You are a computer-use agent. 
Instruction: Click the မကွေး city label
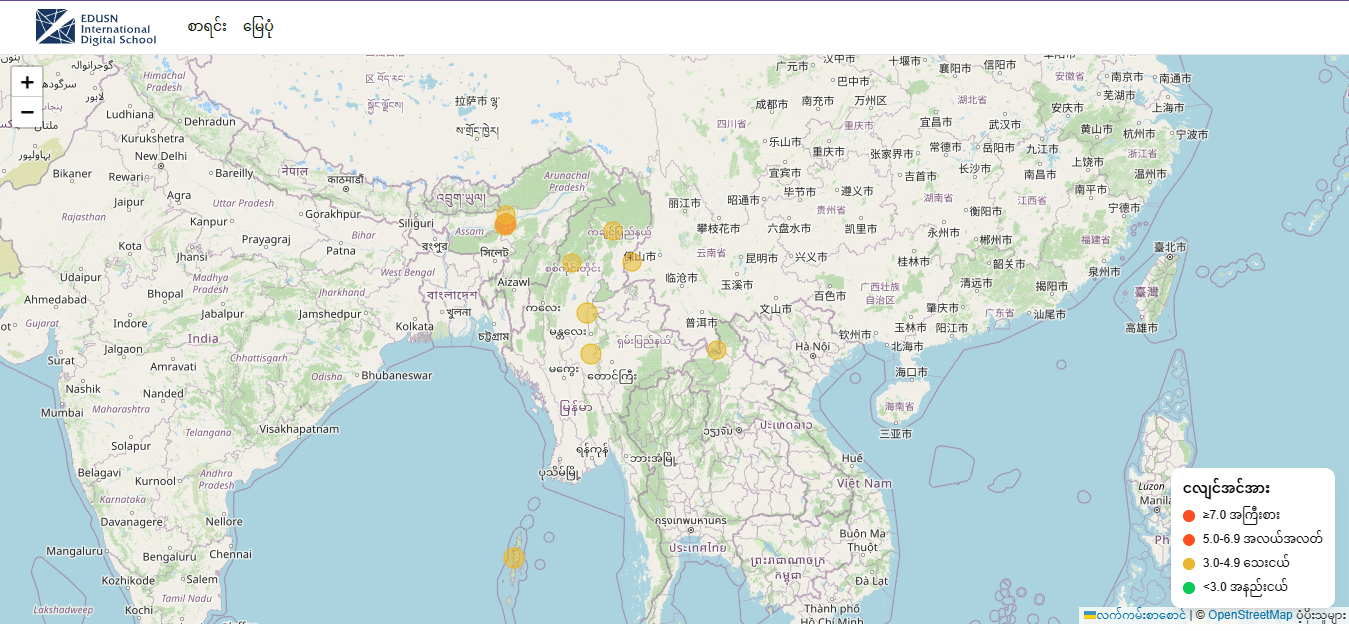[x=564, y=370]
